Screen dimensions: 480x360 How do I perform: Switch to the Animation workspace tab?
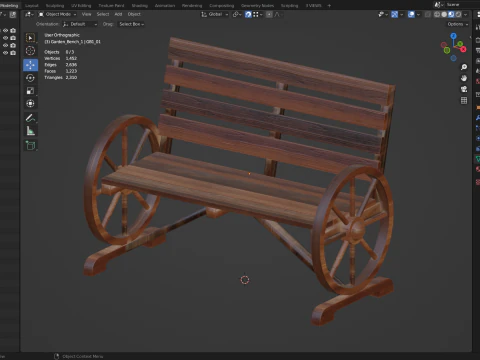tap(165, 5)
